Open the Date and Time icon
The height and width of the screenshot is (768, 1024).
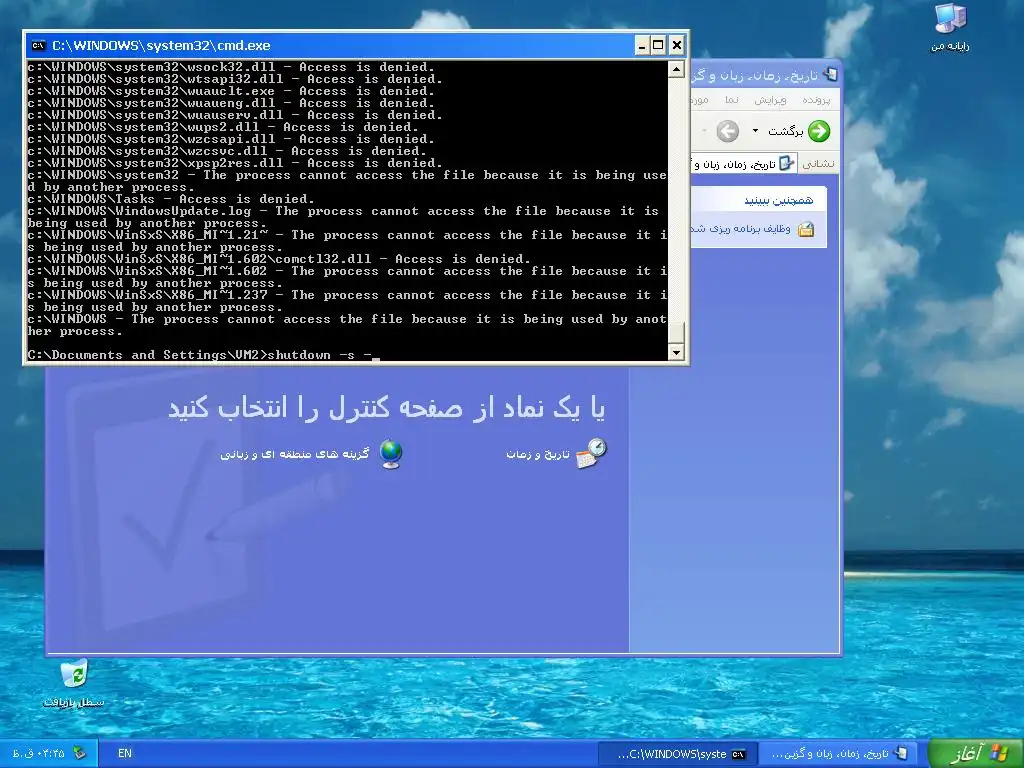[x=592, y=453]
